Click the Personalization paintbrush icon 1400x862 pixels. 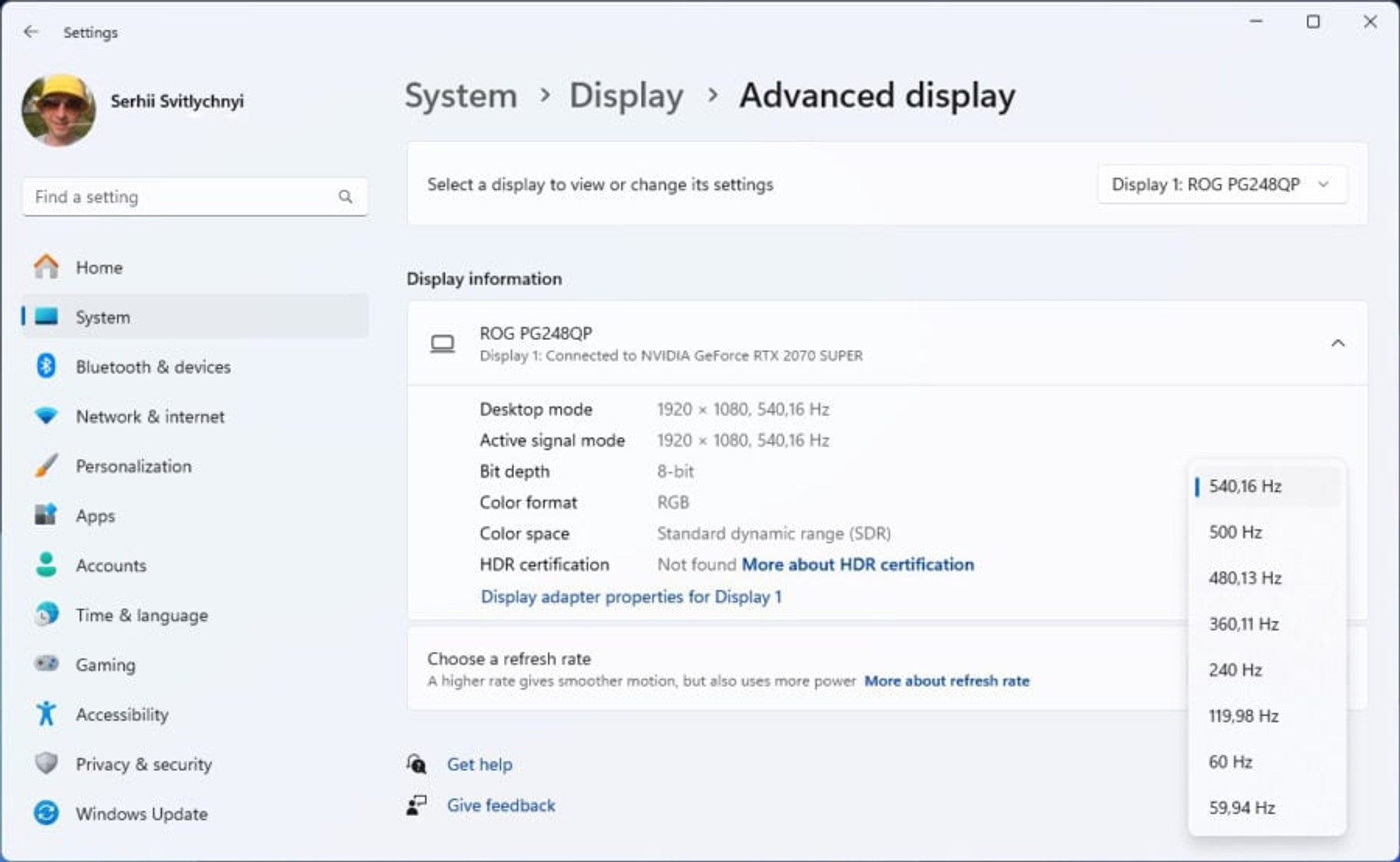(46, 465)
